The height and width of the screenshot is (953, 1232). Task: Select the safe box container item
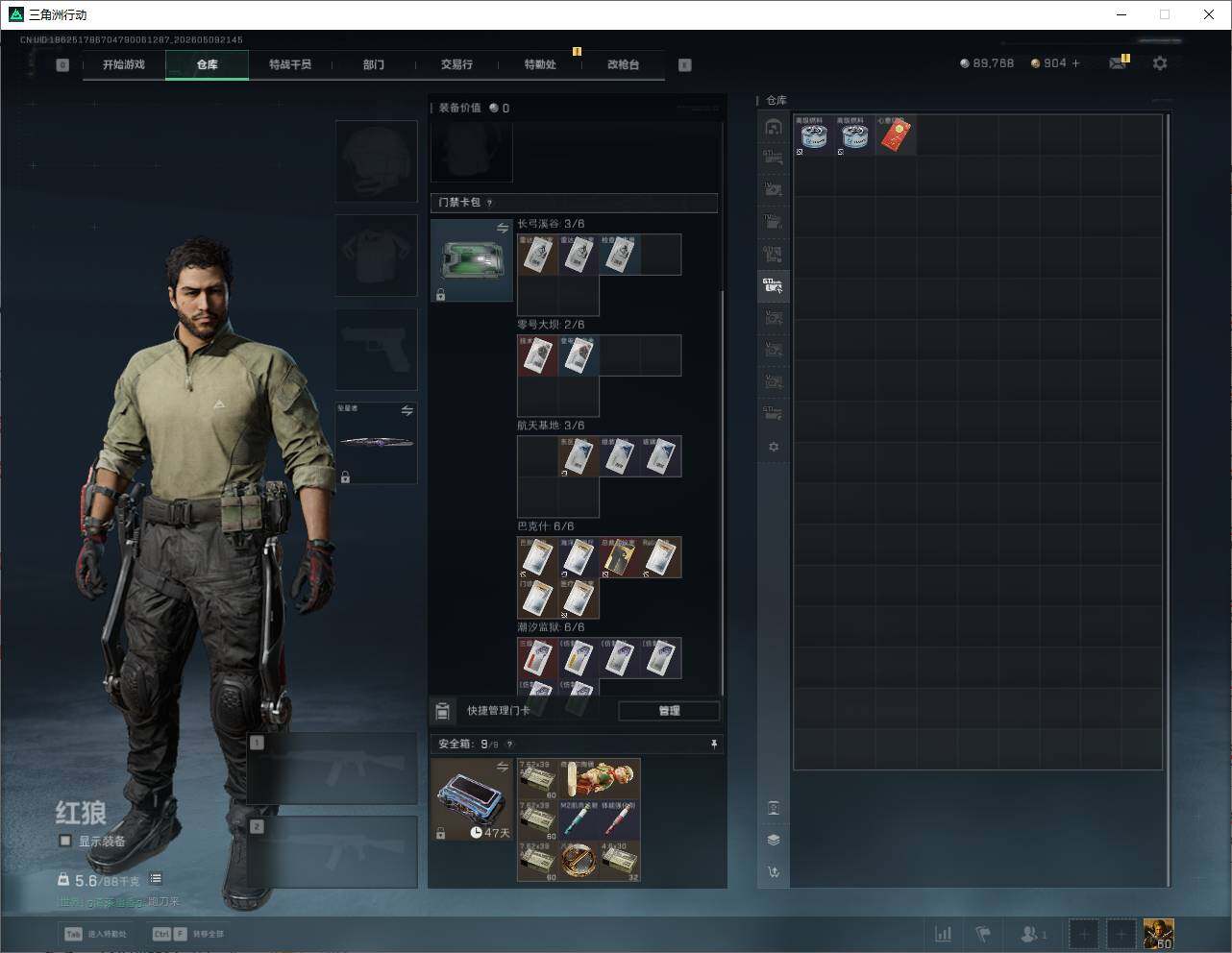tap(472, 799)
